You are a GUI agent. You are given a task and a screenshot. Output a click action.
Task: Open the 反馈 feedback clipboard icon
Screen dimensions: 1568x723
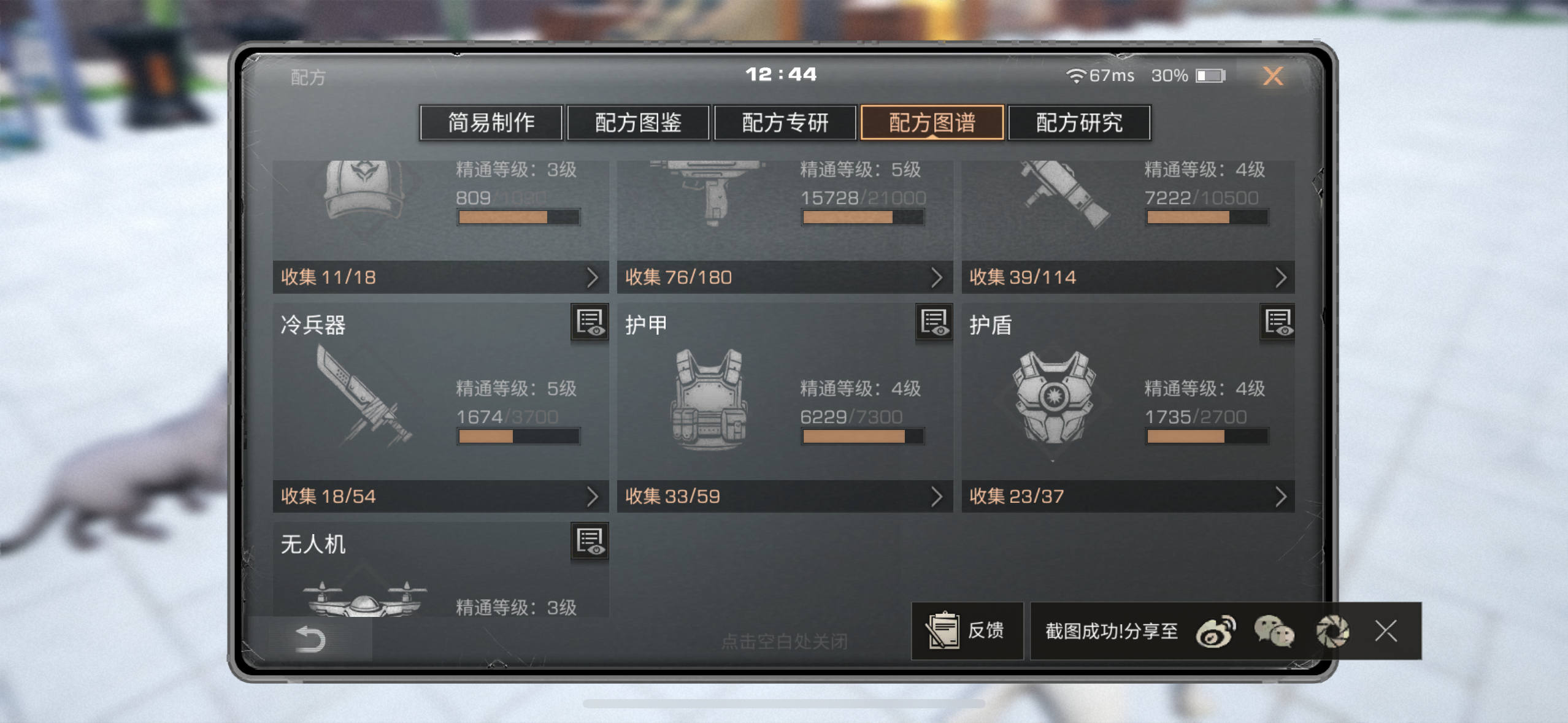(x=942, y=630)
